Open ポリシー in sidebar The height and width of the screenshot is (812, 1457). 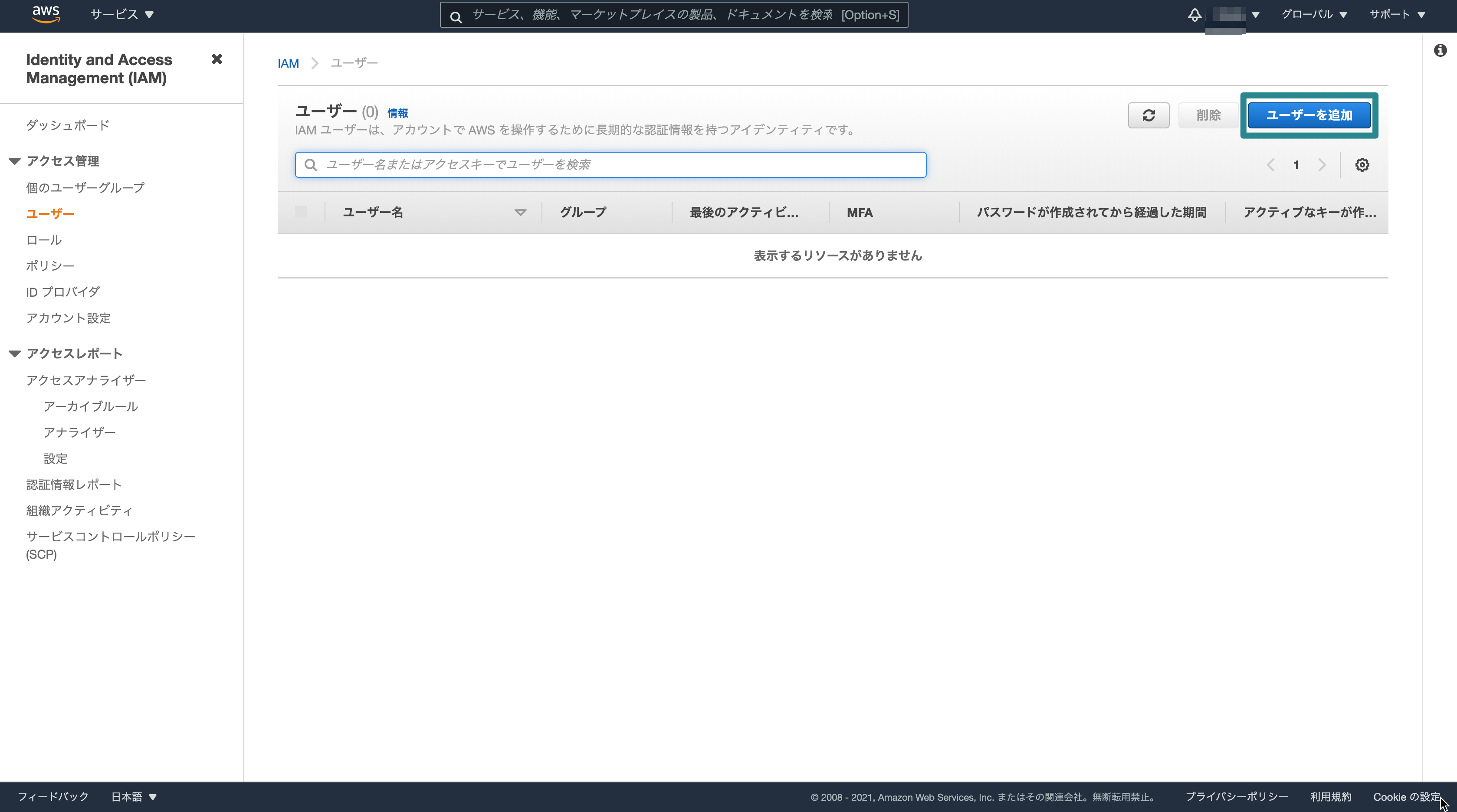coord(50,266)
